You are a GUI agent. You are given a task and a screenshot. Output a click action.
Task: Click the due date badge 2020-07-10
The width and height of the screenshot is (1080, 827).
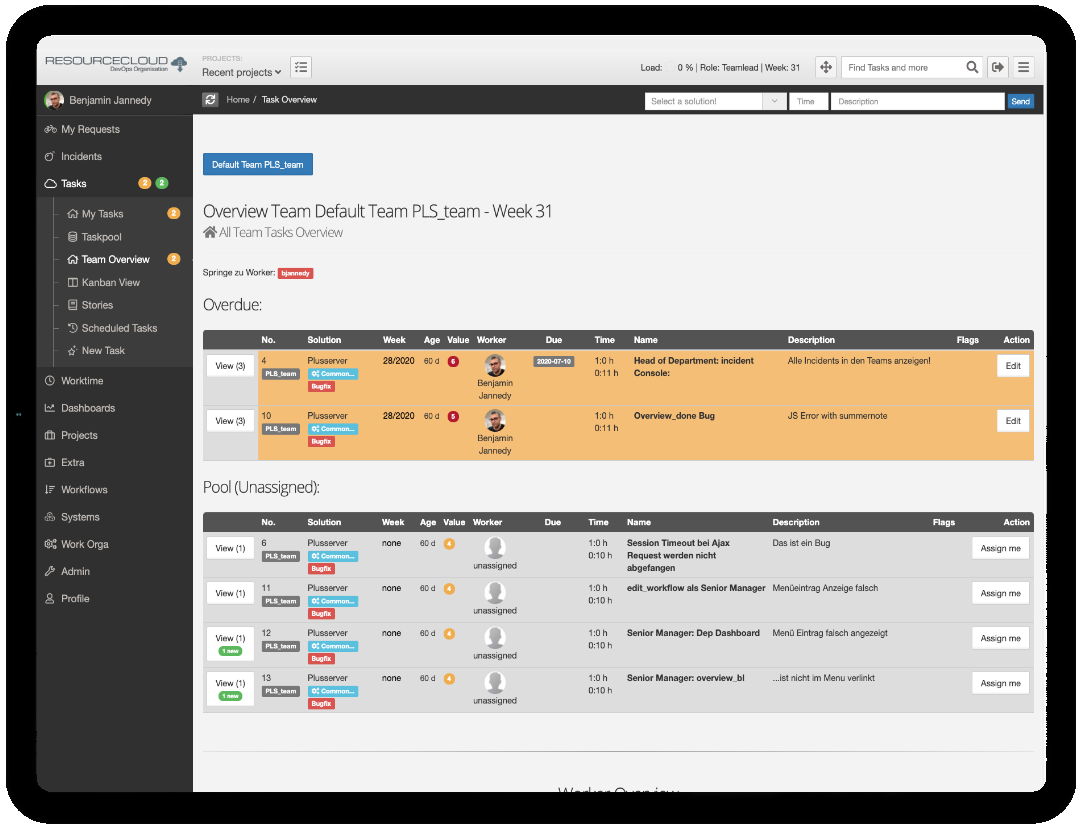[x=554, y=362]
